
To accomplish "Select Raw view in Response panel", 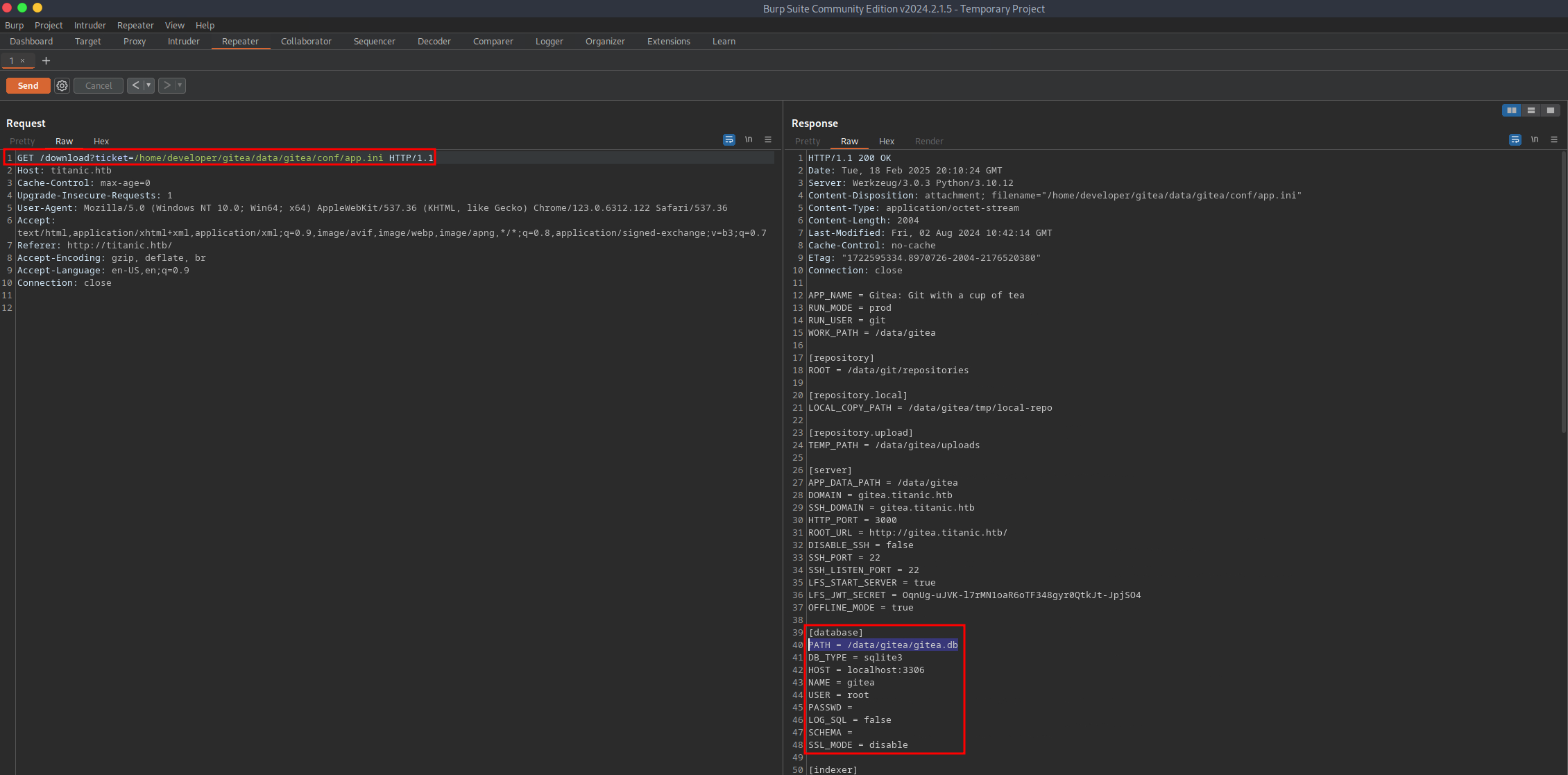I will 849,141.
